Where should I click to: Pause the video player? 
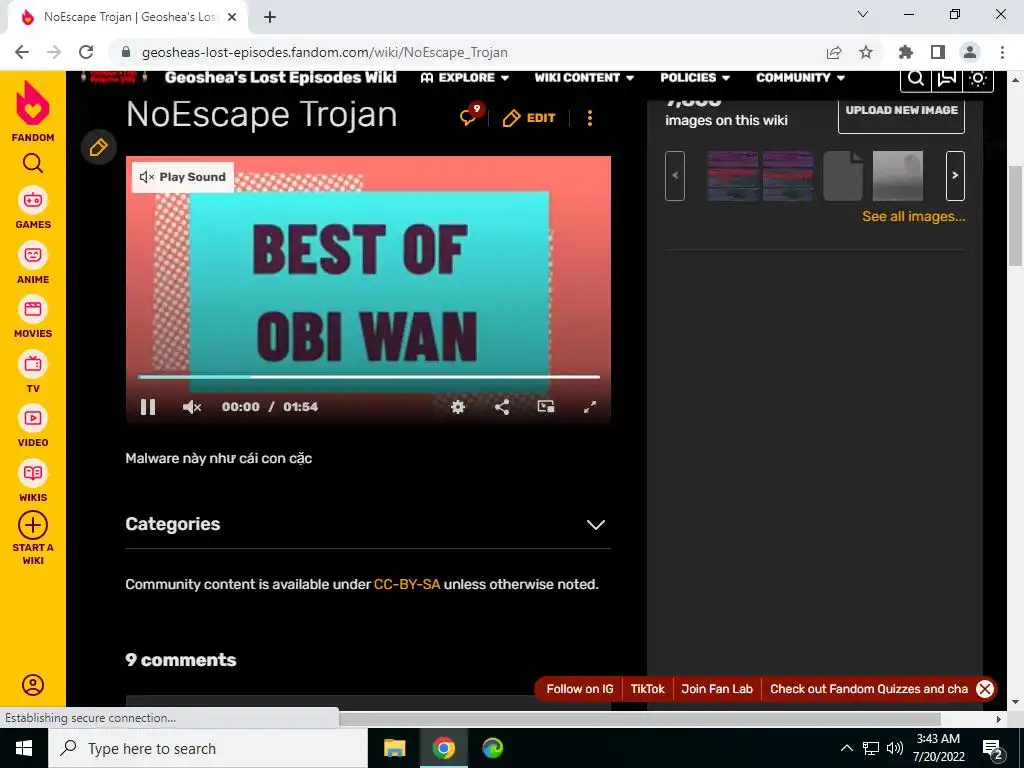pyautogui.click(x=148, y=407)
